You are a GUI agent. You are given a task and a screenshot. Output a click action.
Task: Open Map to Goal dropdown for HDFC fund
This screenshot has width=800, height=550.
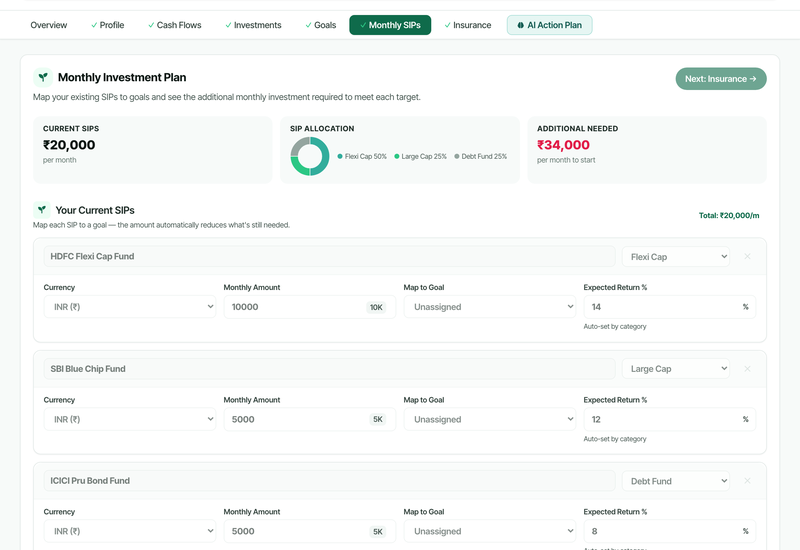coord(490,307)
